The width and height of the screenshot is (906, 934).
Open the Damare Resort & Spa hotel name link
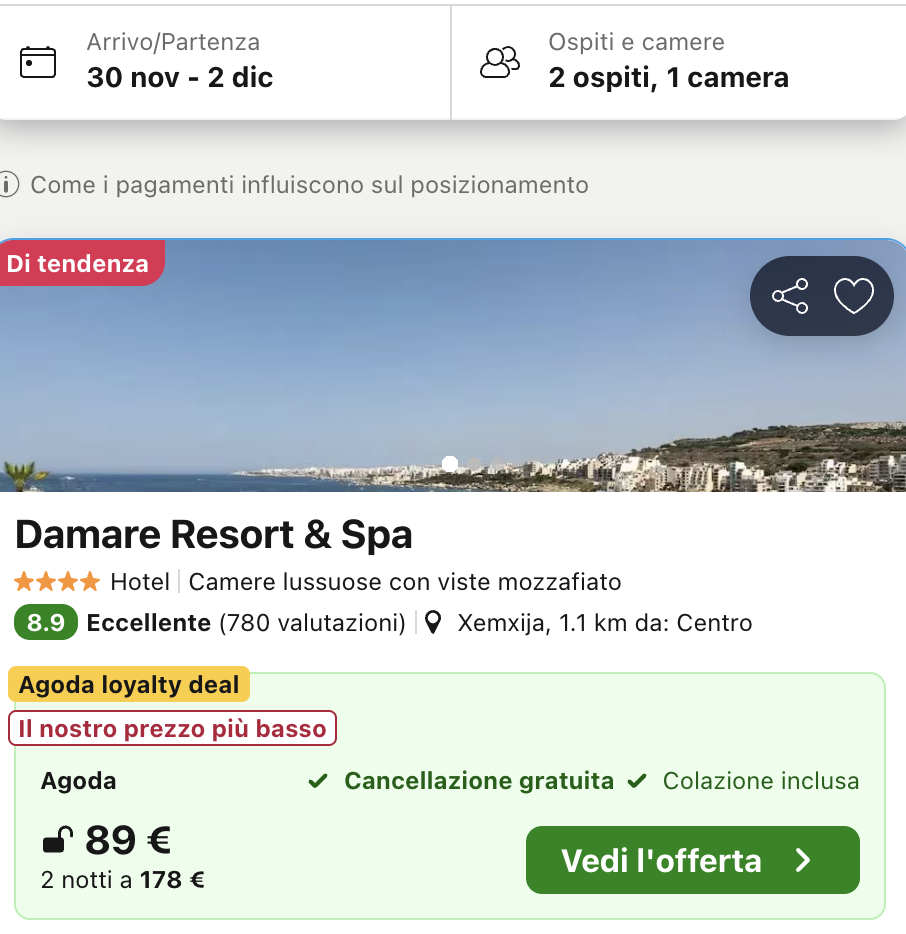(213, 535)
